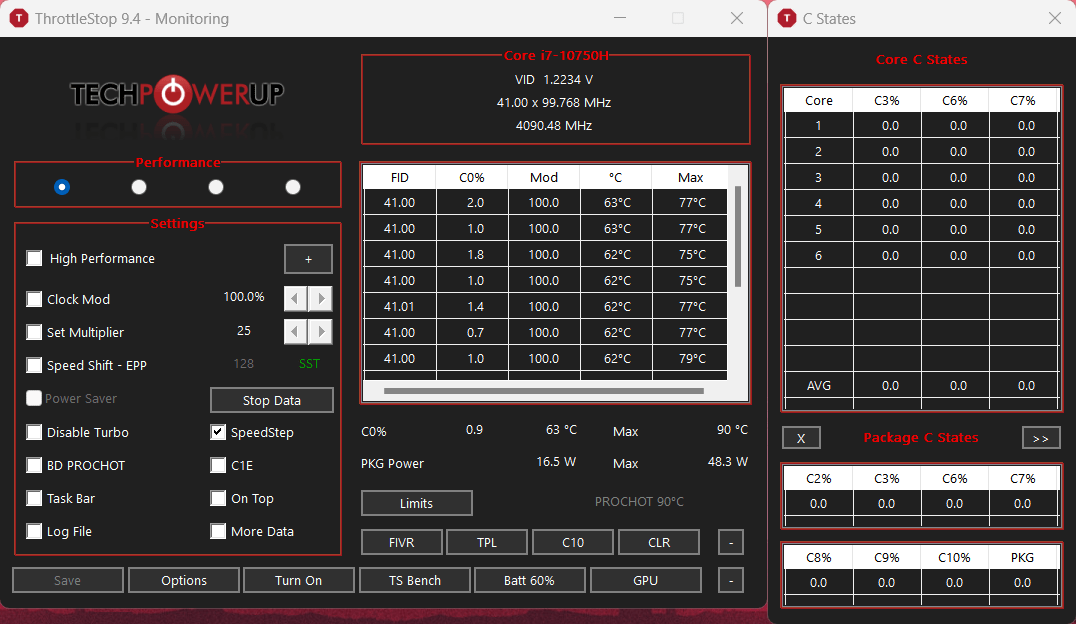Open the FIVR settings
This screenshot has width=1076, height=624.
tap(401, 542)
